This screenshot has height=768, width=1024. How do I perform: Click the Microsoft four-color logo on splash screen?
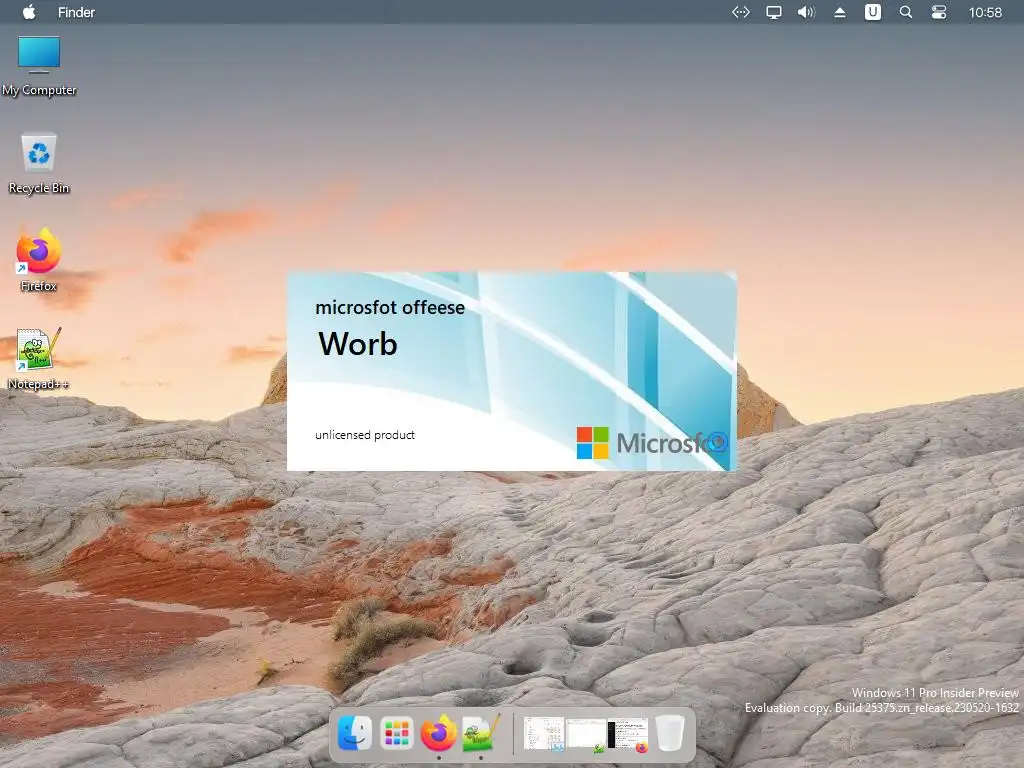pos(592,443)
